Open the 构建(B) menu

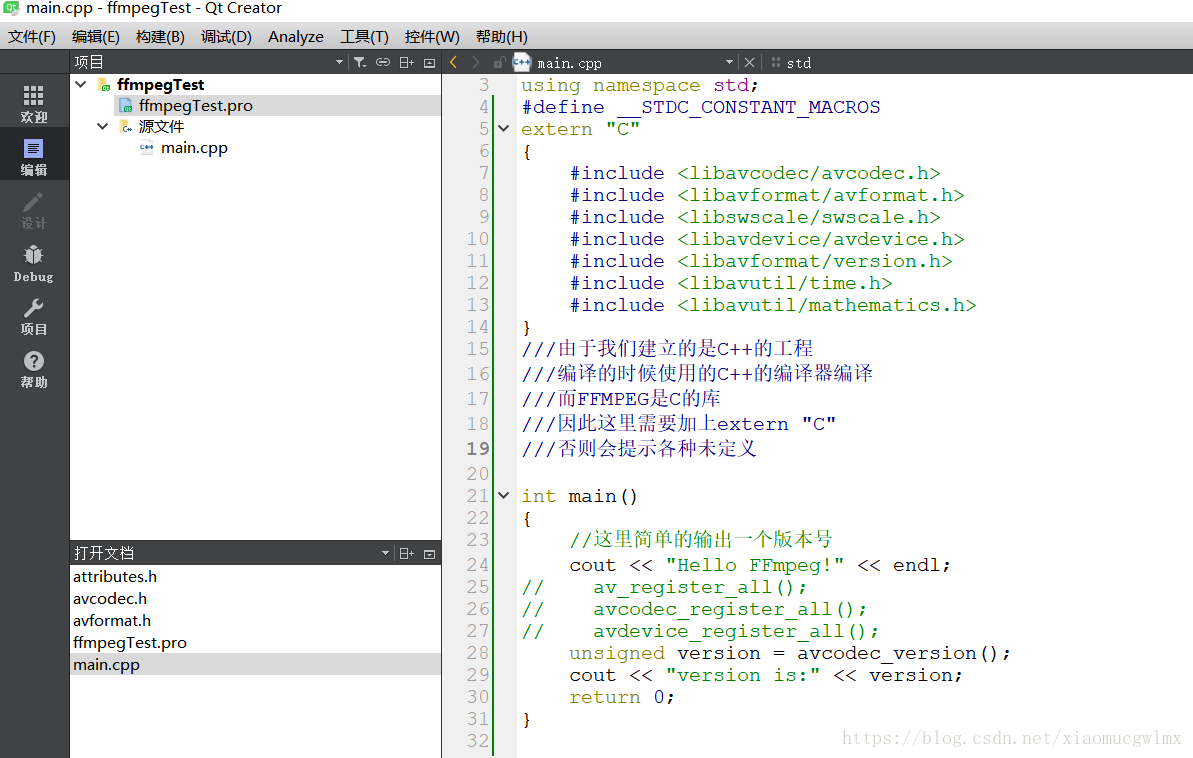160,37
